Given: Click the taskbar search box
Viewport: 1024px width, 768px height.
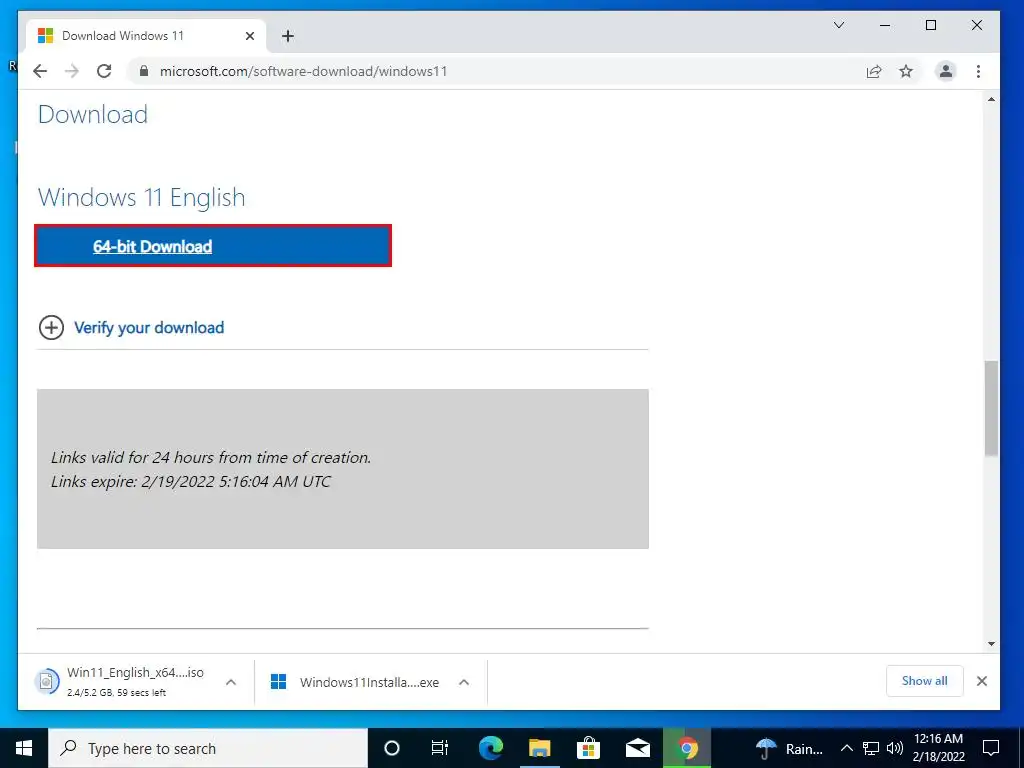Looking at the screenshot, I should click(x=208, y=748).
